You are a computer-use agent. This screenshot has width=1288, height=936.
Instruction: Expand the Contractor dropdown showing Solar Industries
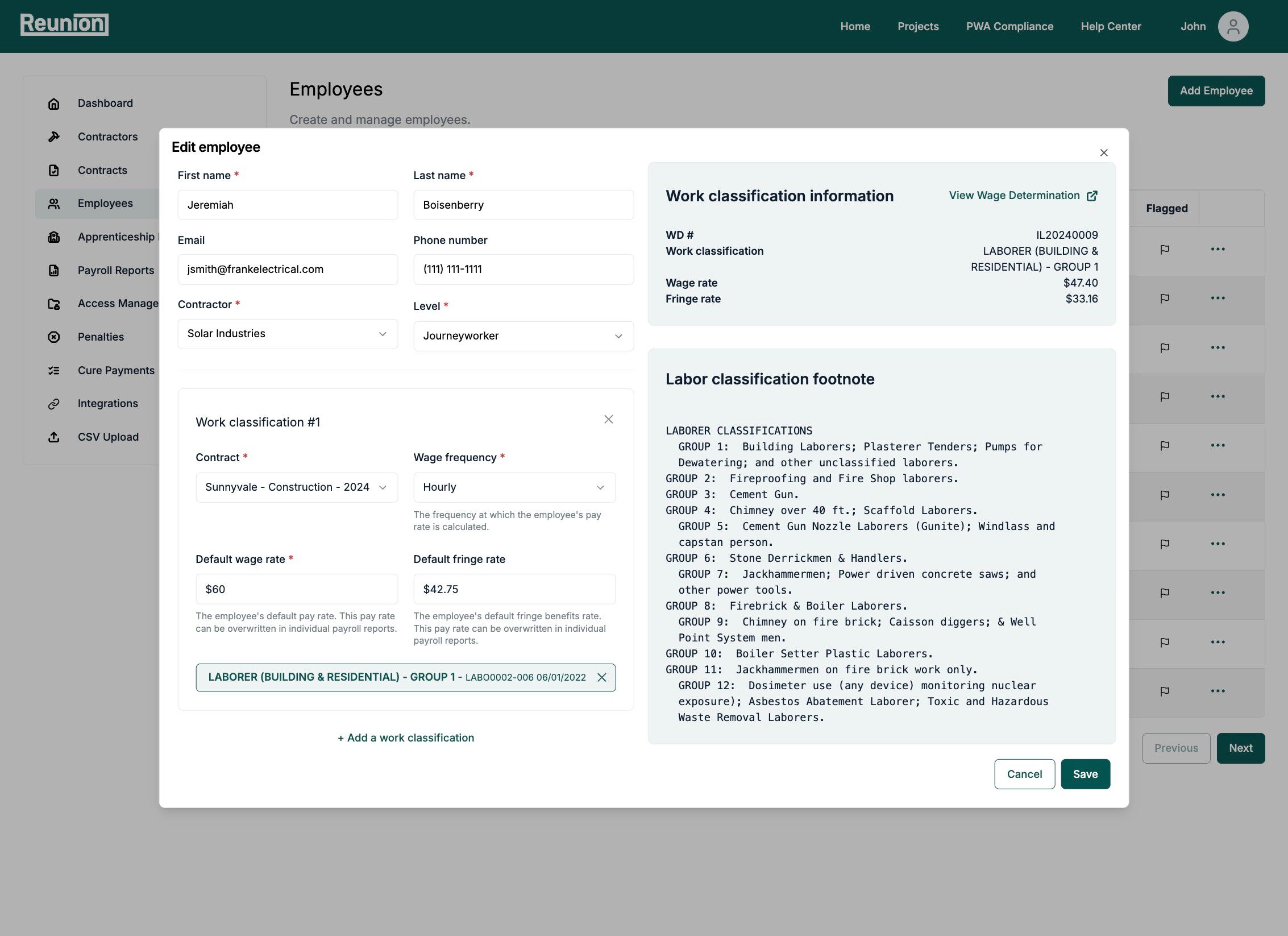(288, 334)
